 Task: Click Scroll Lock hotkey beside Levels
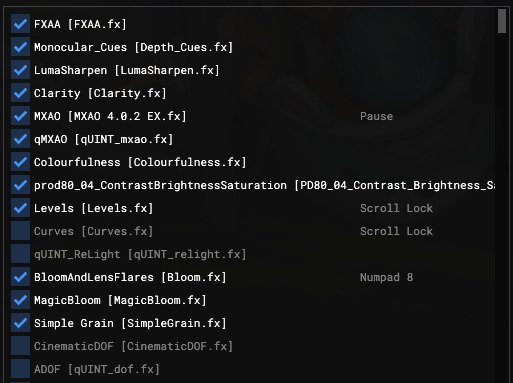click(396, 208)
